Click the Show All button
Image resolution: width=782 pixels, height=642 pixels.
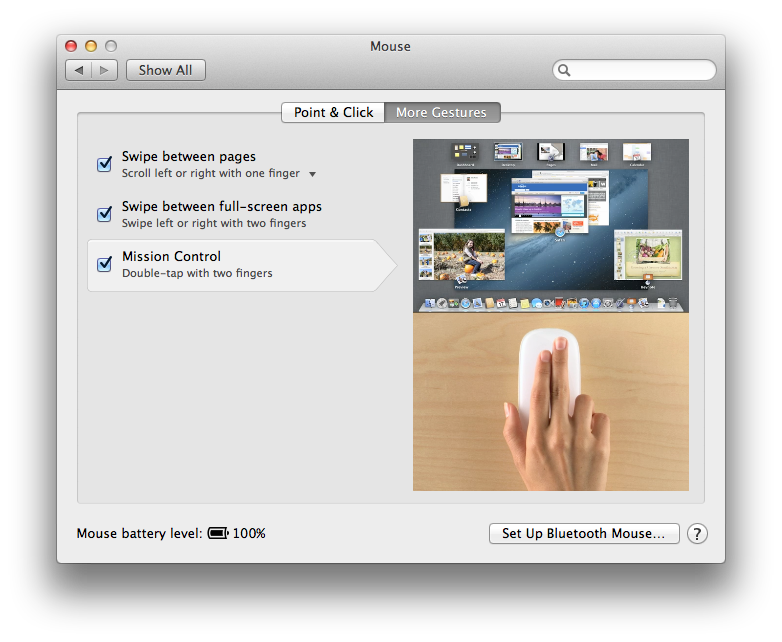(166, 70)
